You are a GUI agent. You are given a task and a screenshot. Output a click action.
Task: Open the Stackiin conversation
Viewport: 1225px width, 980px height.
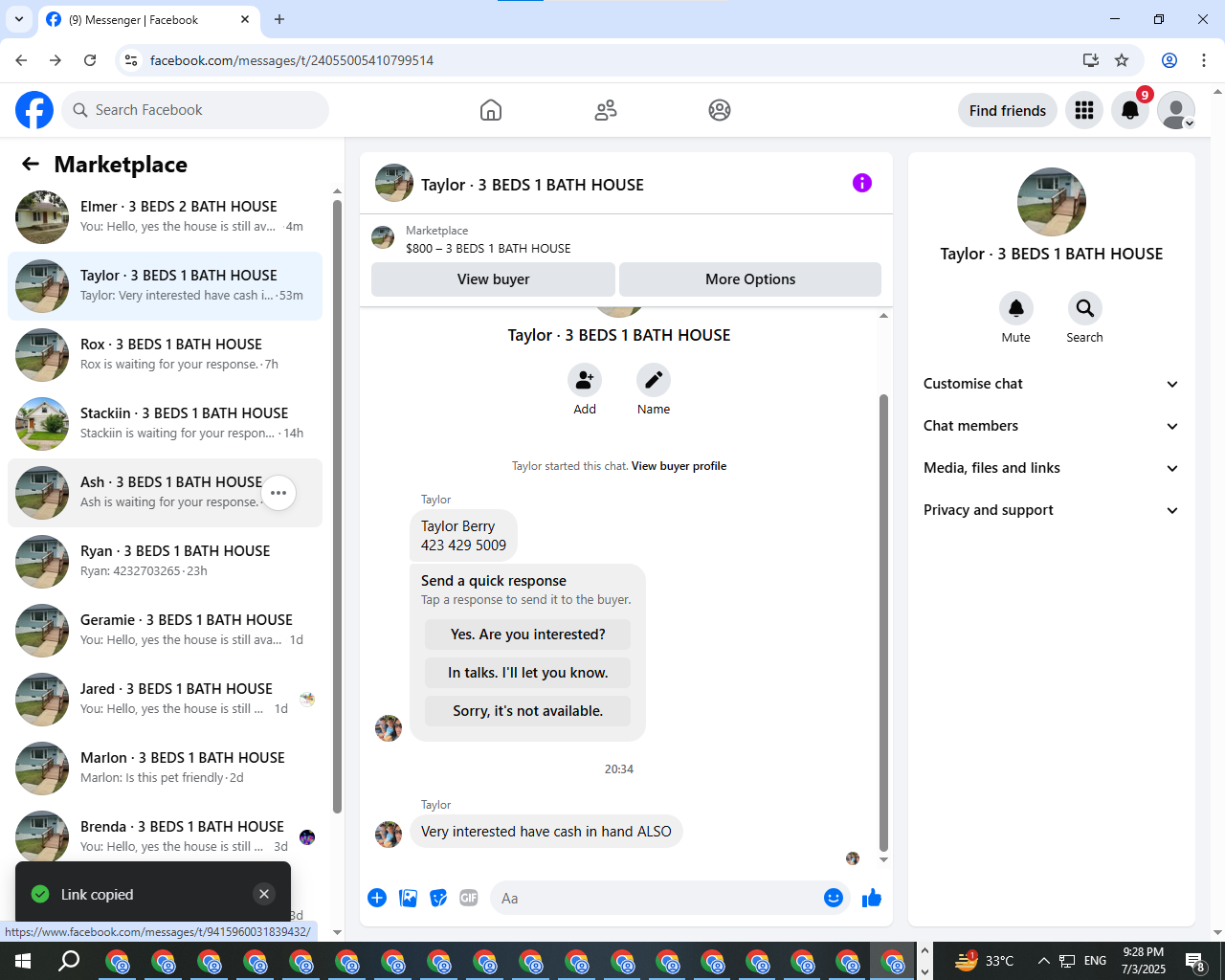point(165,424)
